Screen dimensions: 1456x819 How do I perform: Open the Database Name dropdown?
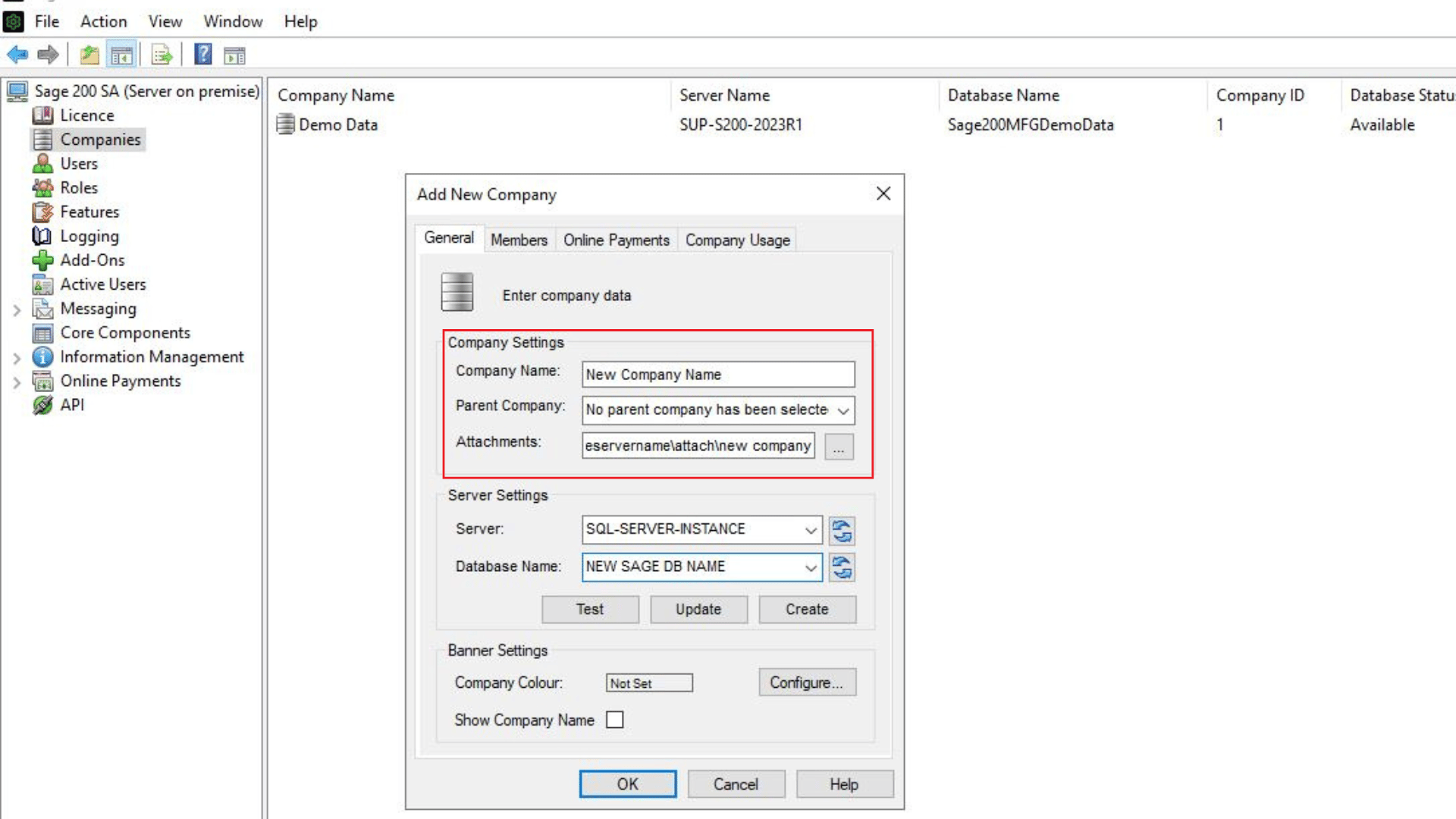pyautogui.click(x=811, y=567)
